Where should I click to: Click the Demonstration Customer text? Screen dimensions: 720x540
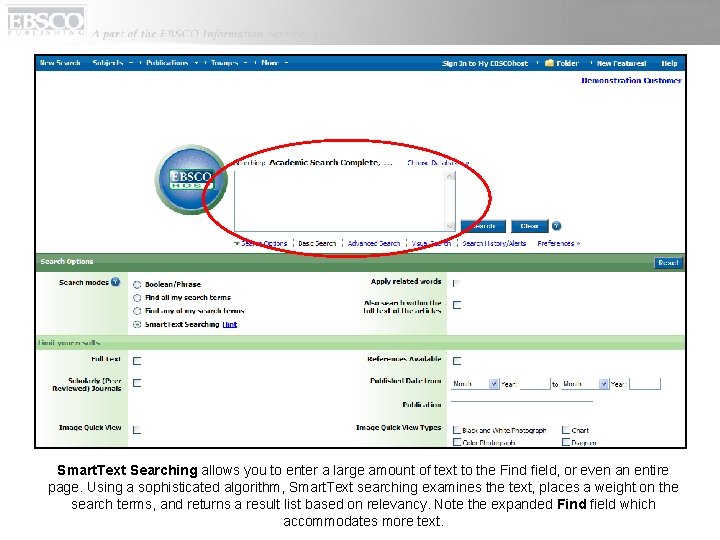pyautogui.click(x=631, y=80)
